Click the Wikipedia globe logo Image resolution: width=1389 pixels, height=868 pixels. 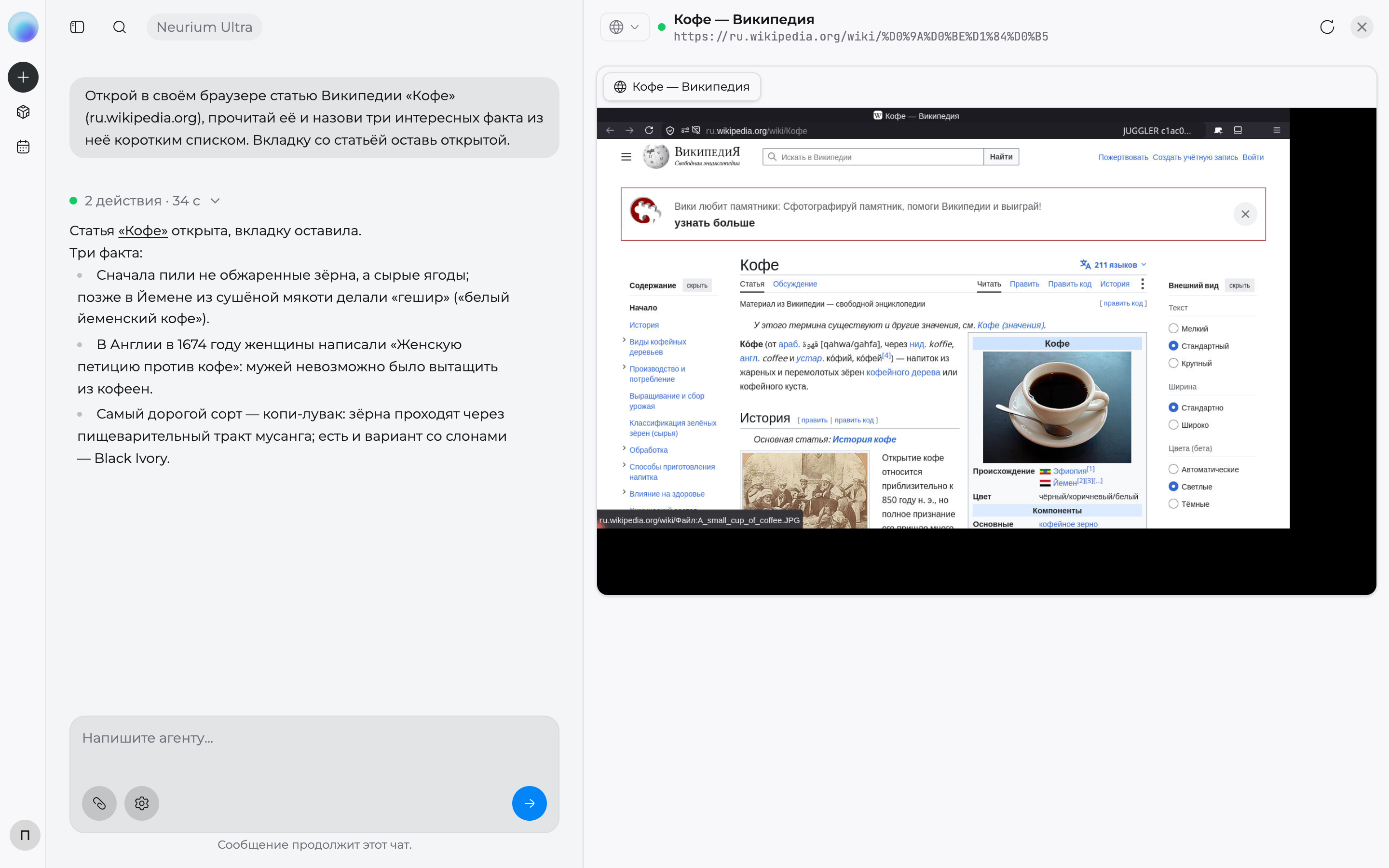(656, 156)
